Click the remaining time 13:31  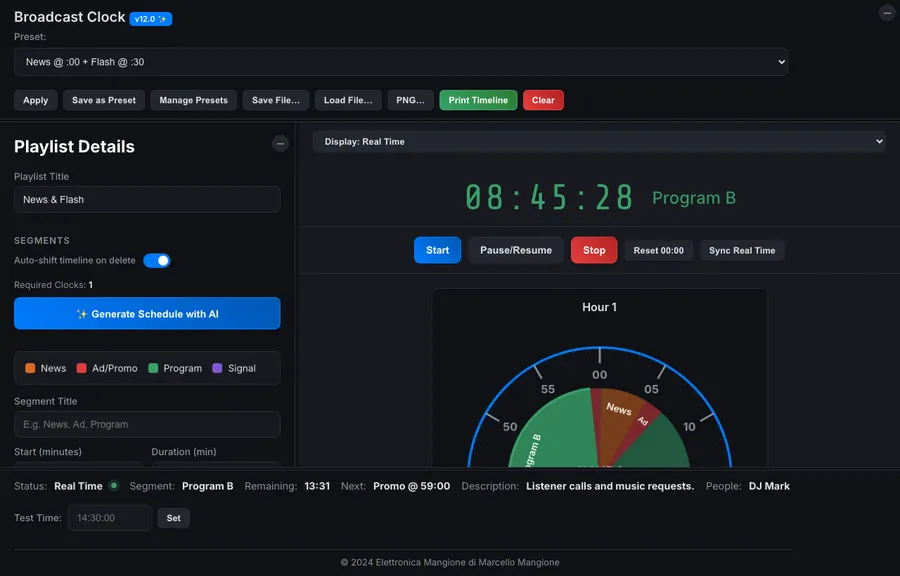(317, 486)
